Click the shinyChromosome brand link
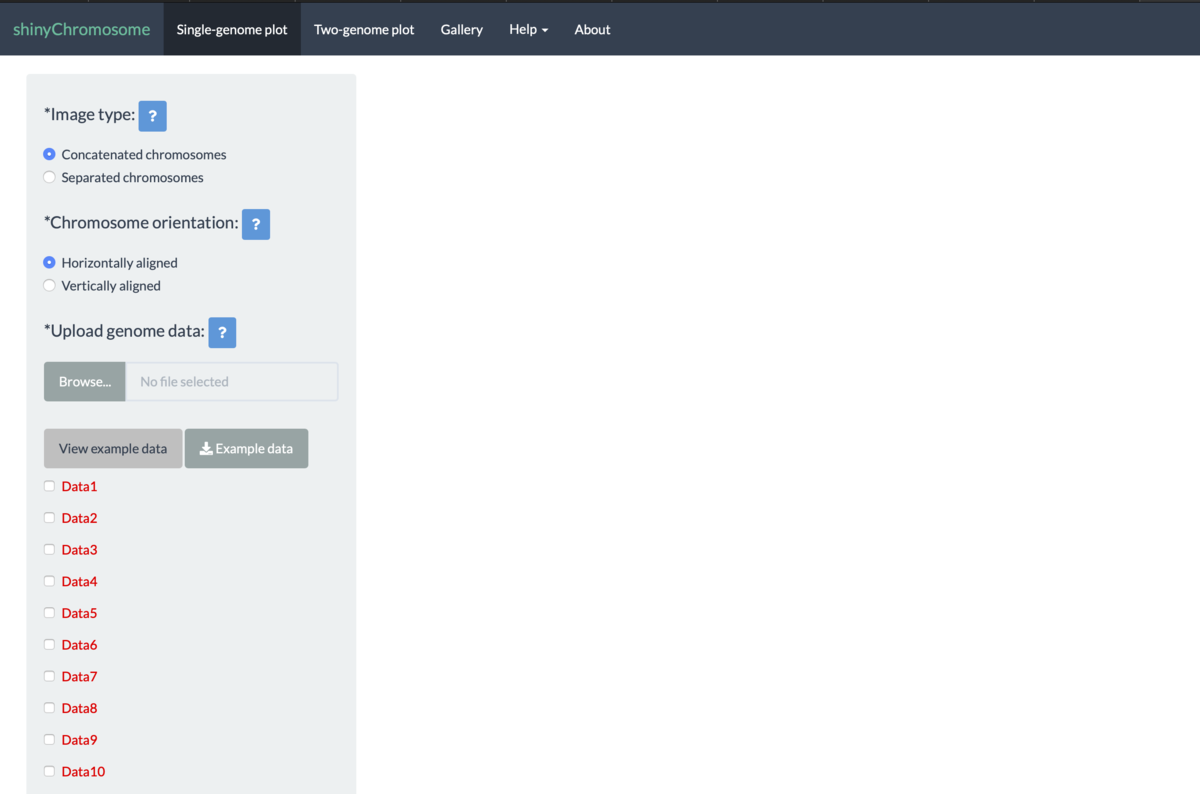This screenshot has width=1200, height=794. point(81,30)
